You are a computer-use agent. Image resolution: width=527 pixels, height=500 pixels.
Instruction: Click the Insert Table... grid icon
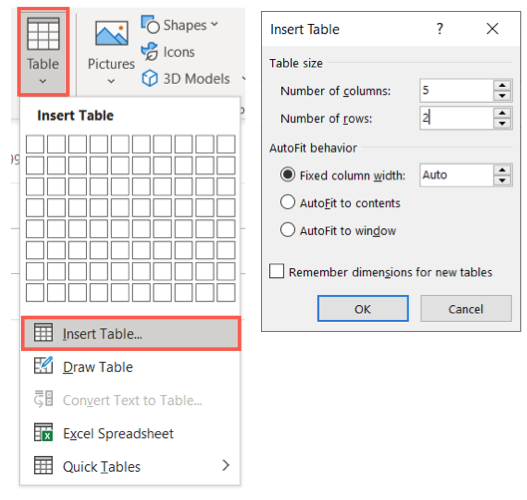43,332
